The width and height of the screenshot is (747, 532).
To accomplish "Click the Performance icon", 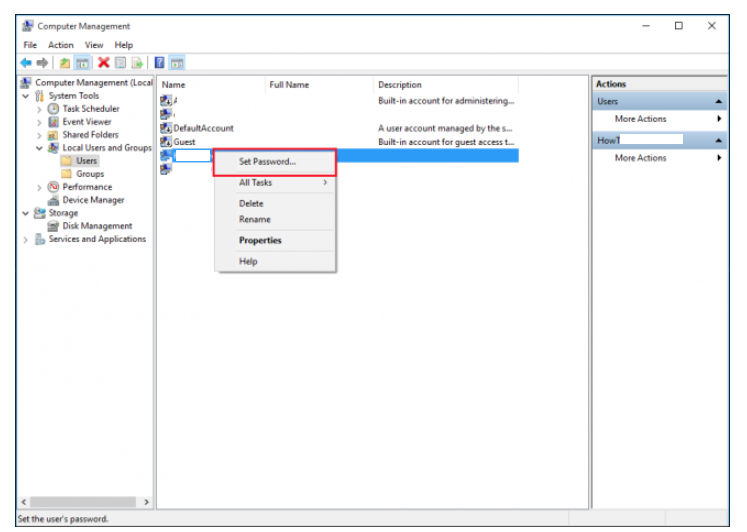I will coord(53,187).
